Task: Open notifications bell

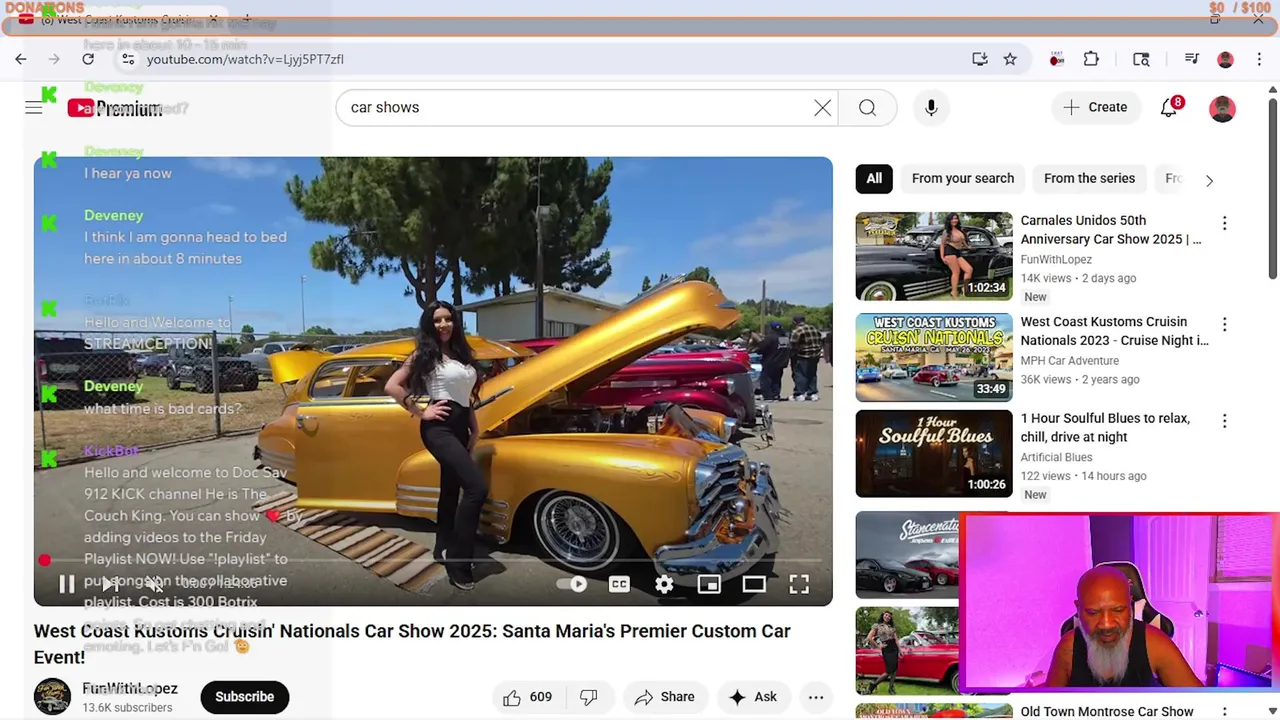Action: point(1169,107)
